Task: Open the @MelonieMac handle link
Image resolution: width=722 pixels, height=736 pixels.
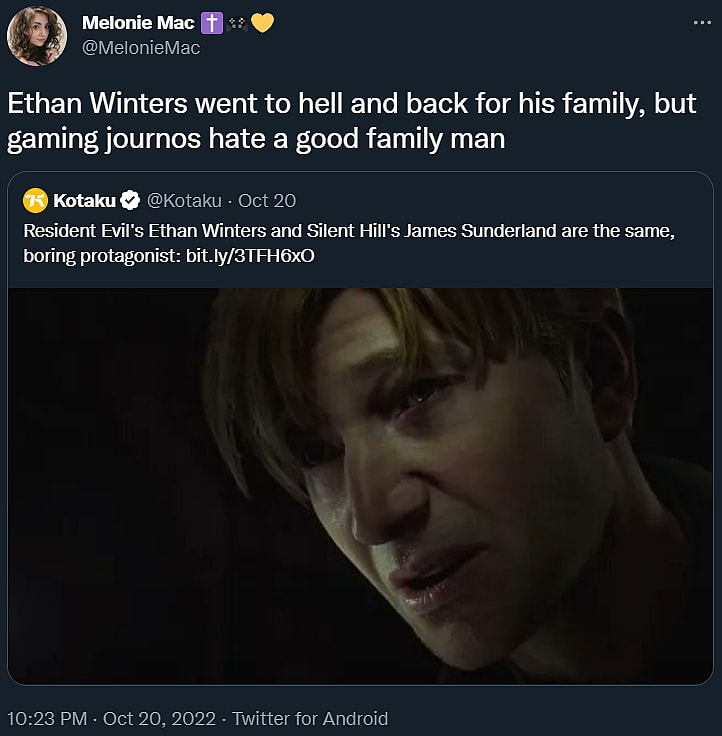Action: (140, 47)
